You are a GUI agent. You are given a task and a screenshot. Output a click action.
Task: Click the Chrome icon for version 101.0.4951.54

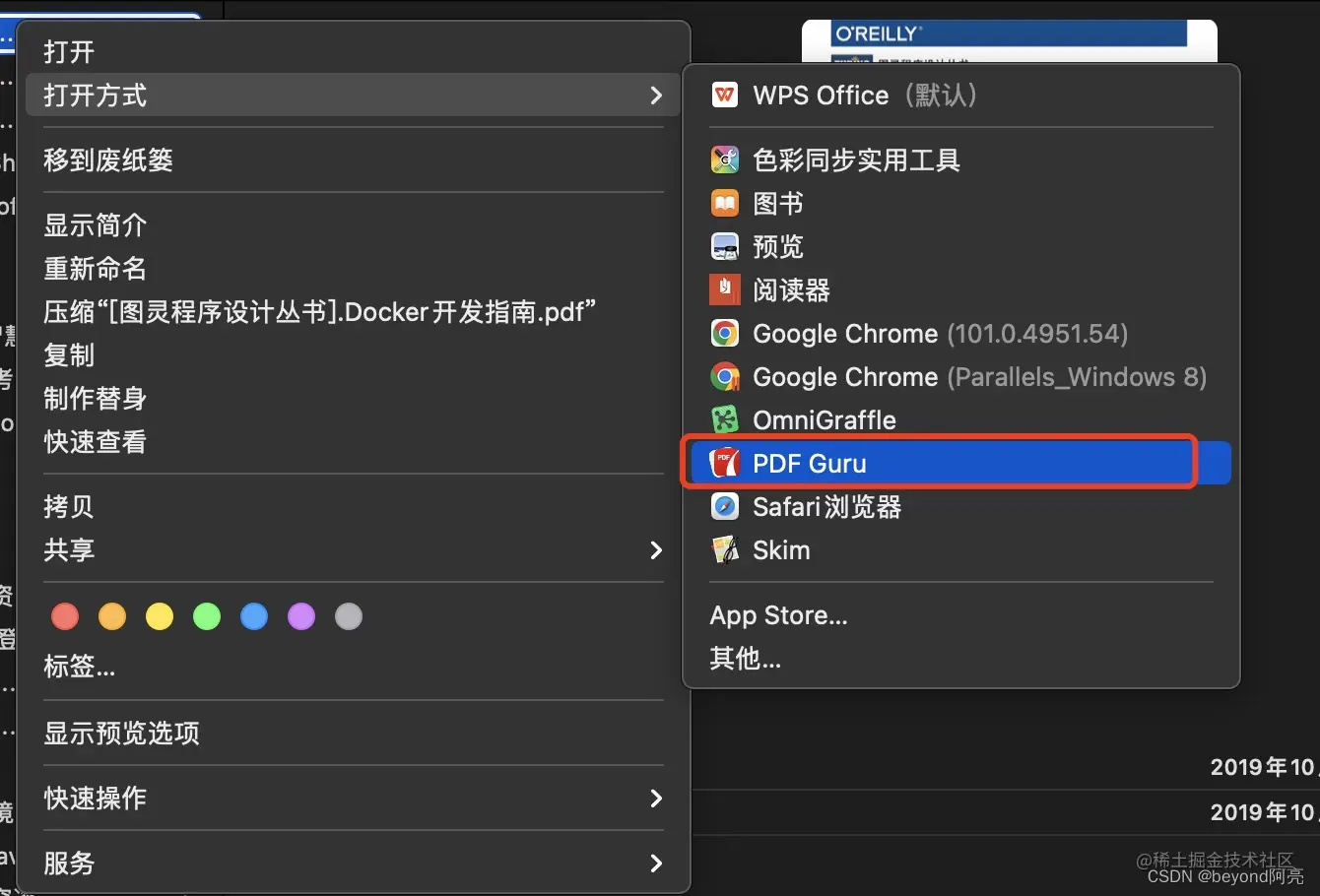(725, 334)
